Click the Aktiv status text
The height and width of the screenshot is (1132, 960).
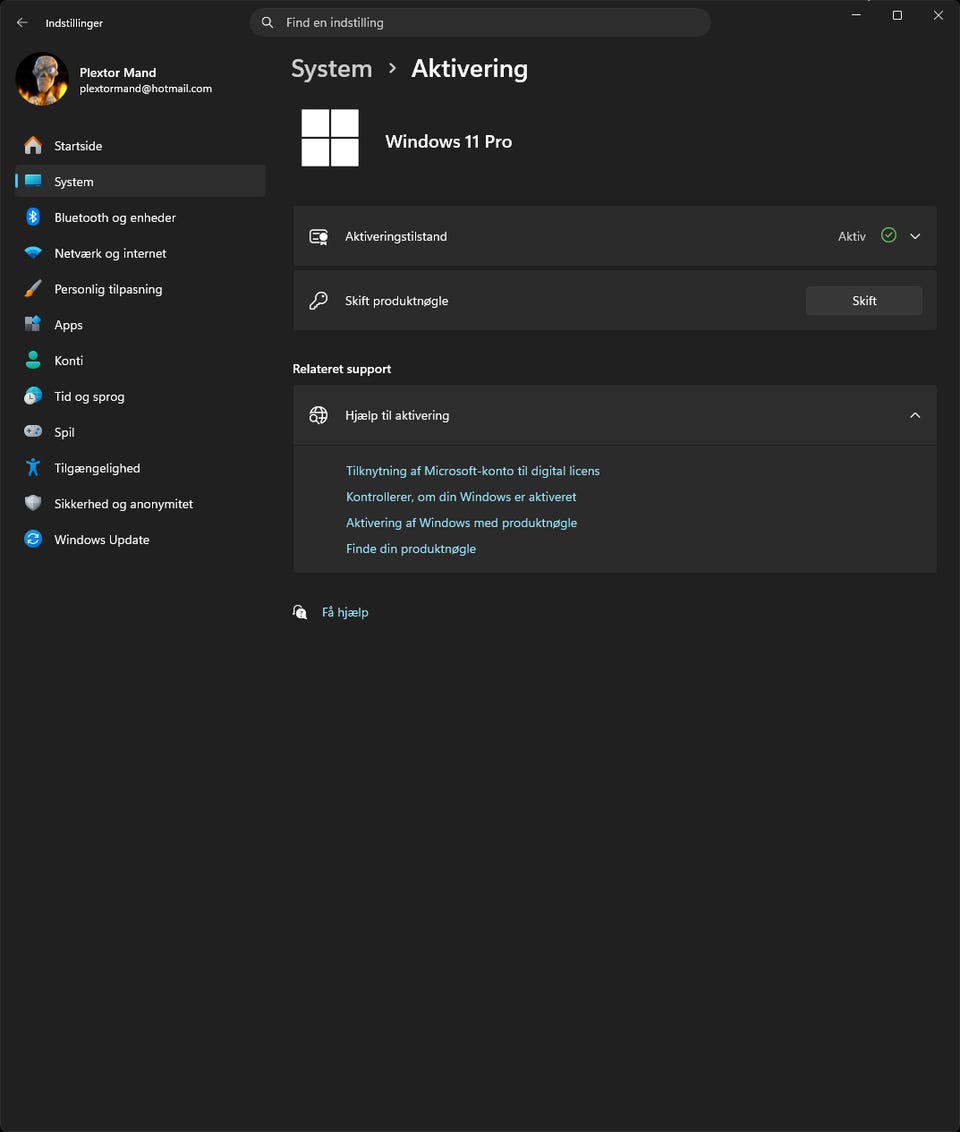pyautogui.click(x=852, y=236)
